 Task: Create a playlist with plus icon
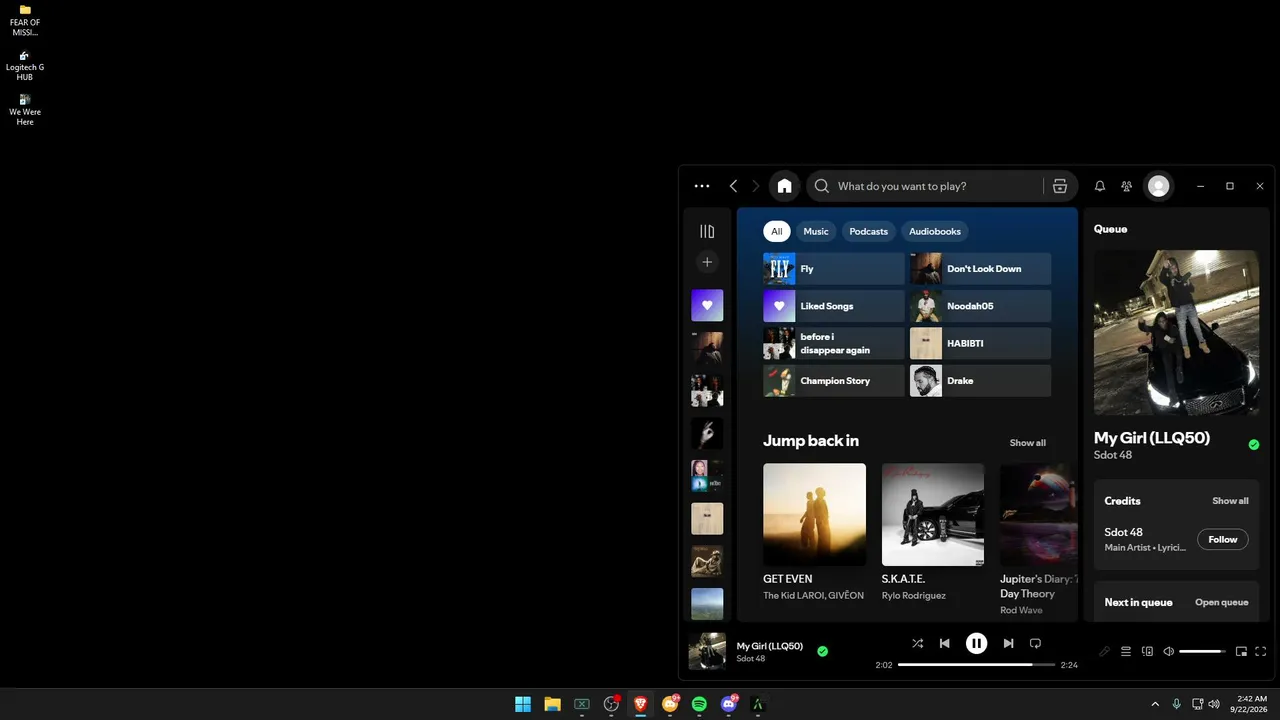[707, 262]
